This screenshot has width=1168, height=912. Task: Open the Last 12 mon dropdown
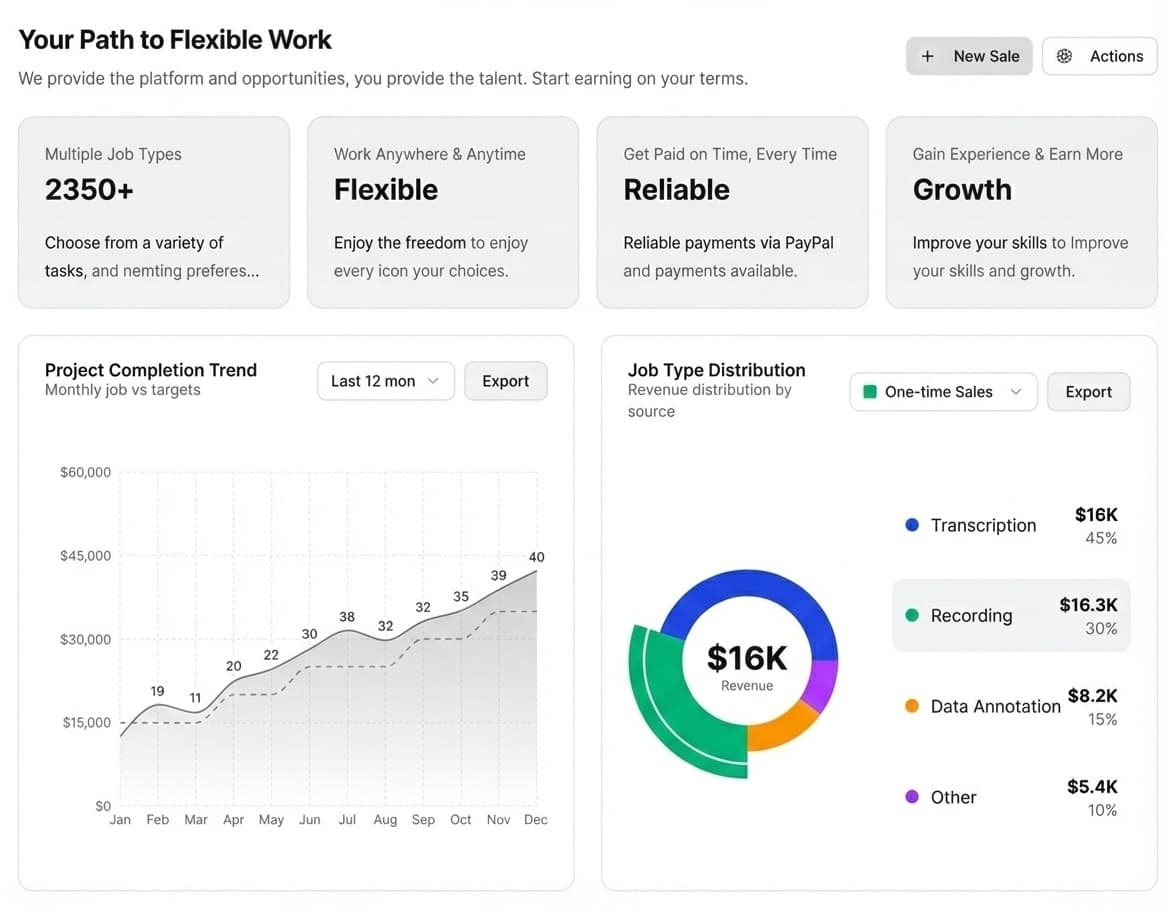386,381
